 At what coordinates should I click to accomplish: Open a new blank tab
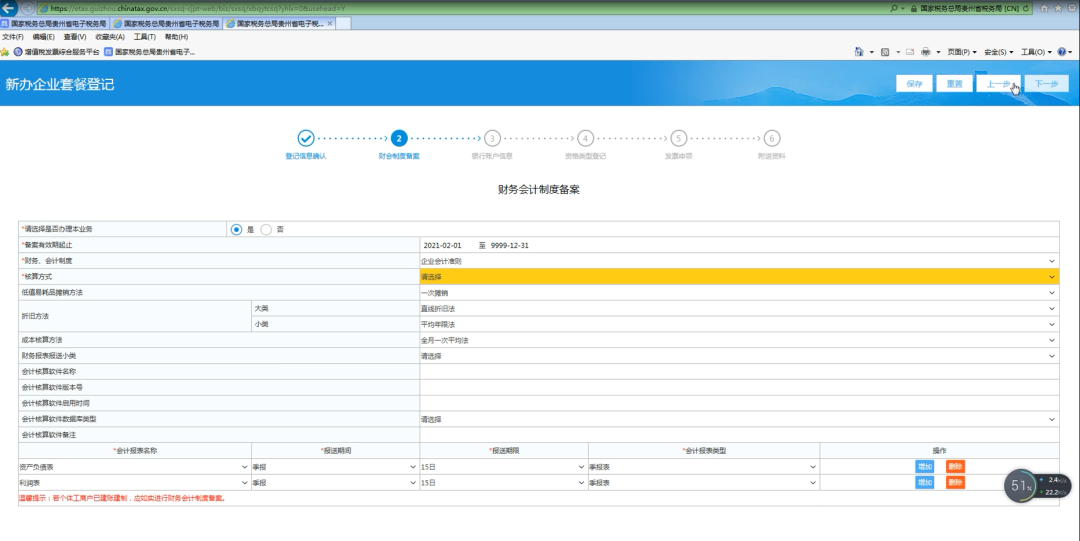point(343,23)
